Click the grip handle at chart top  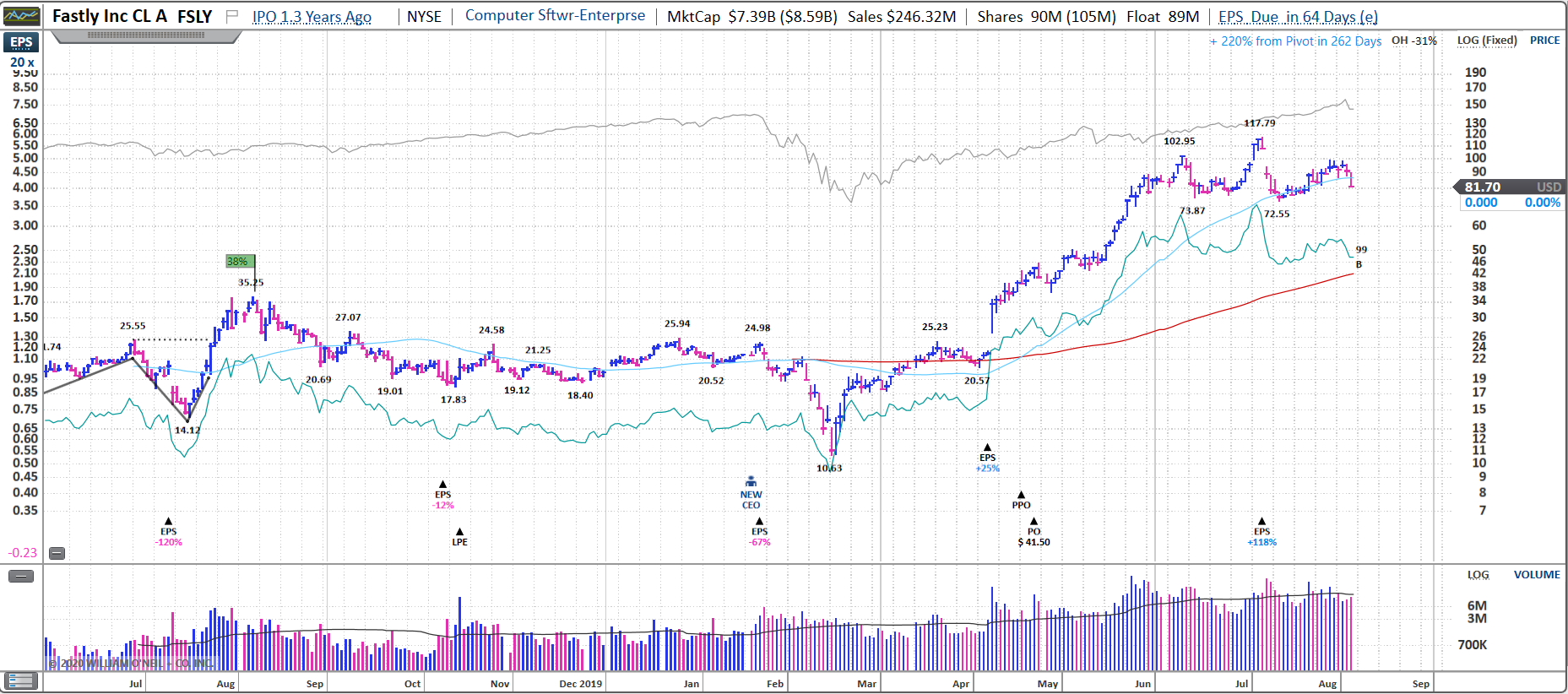click(146, 35)
